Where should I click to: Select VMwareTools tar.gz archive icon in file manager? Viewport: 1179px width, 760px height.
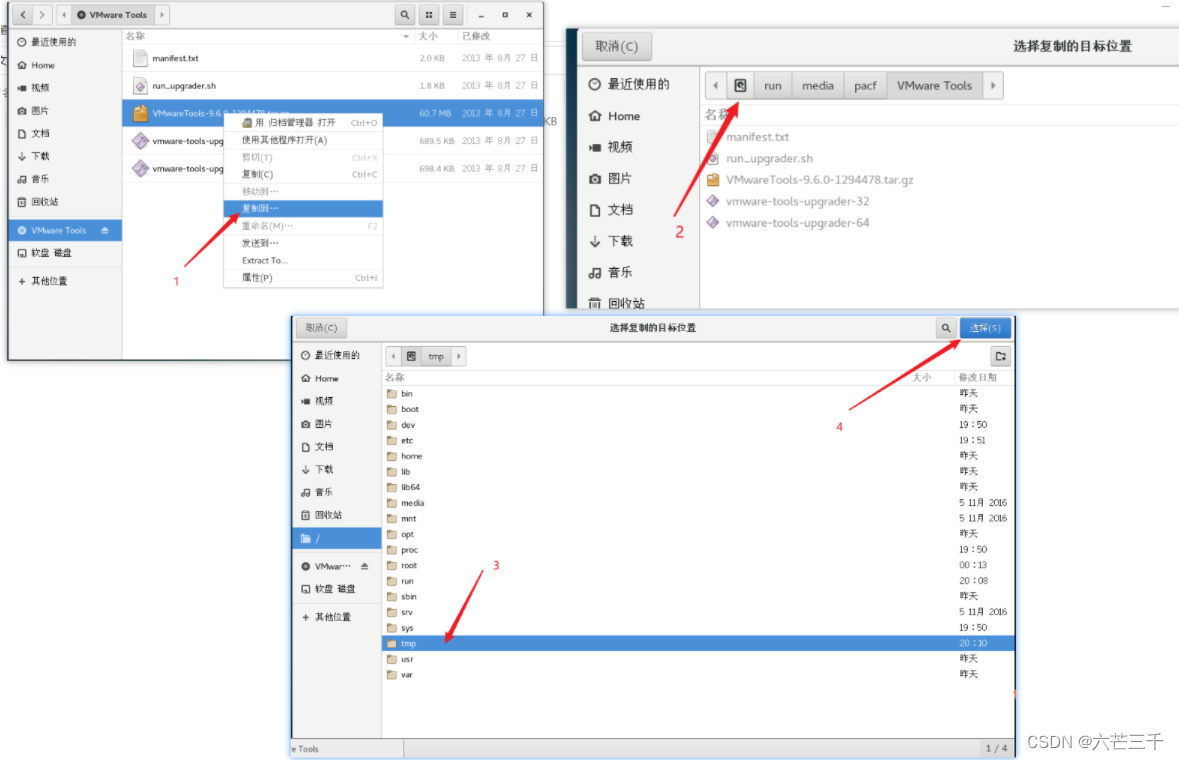point(140,113)
